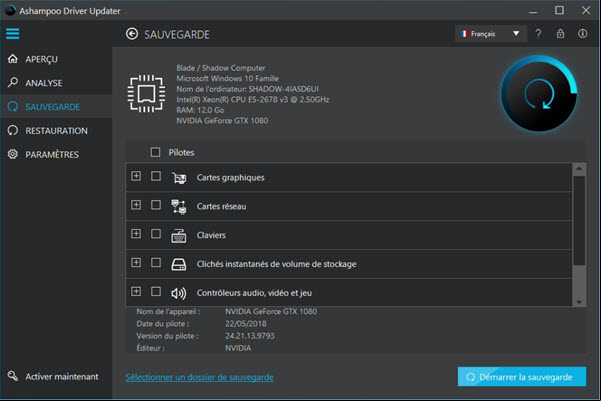Click the Contrôleurs audio, vidéo et jeu label
This screenshot has height=401, width=601.
tap(254, 293)
